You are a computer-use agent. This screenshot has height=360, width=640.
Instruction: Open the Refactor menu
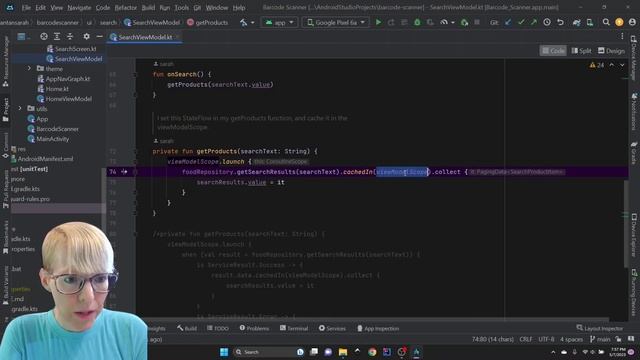pyautogui.click(x=126, y=8)
